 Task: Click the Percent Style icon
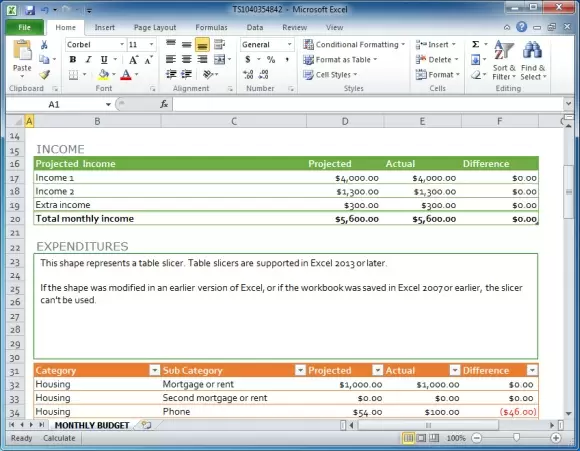(271, 59)
